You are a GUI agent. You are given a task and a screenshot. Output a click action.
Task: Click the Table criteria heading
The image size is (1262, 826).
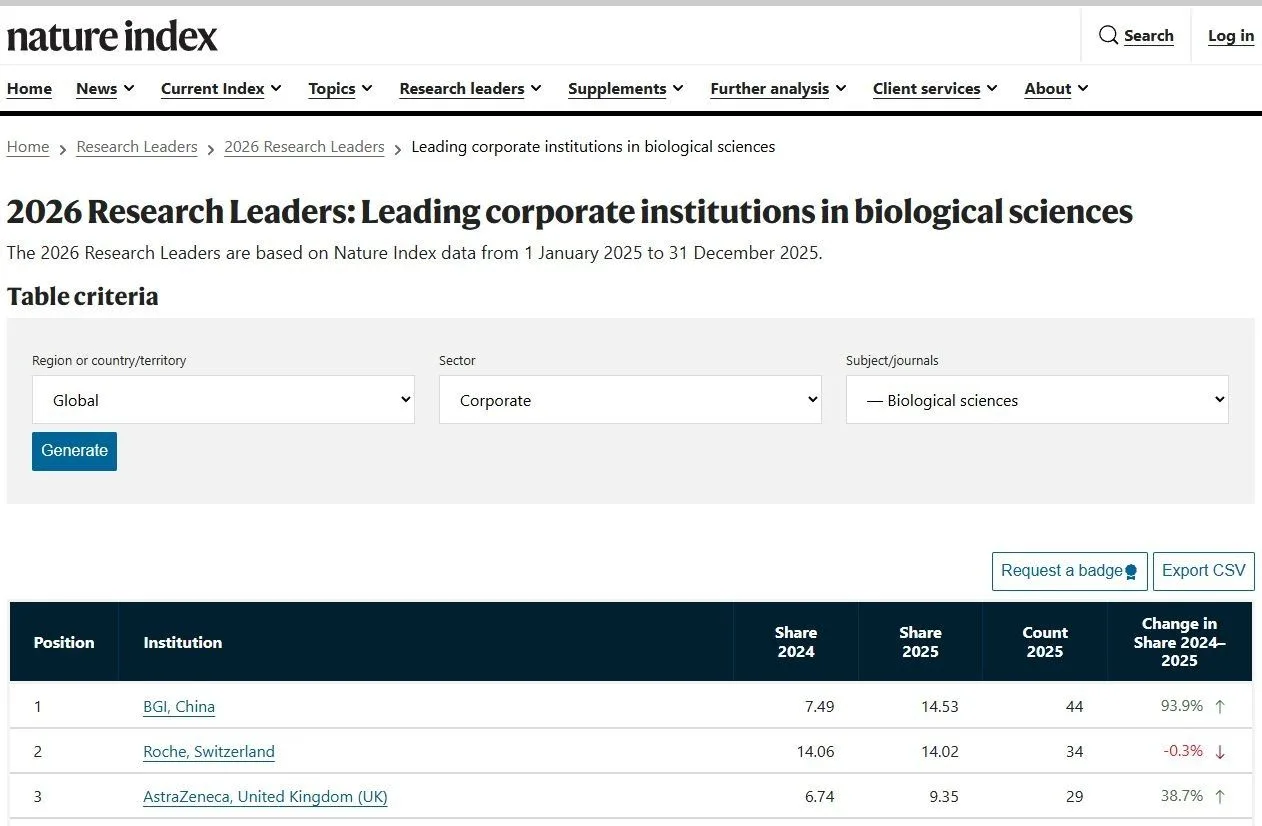82,297
